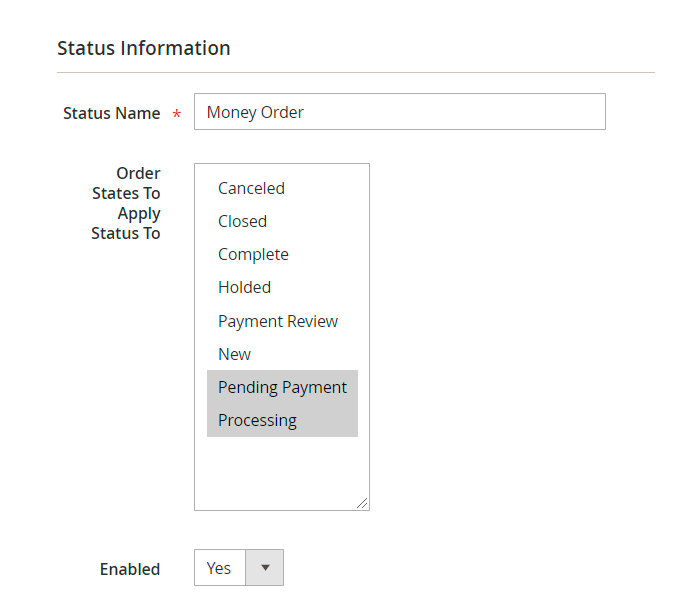Select the New order state option
This screenshot has width=683, height=605.
(234, 354)
